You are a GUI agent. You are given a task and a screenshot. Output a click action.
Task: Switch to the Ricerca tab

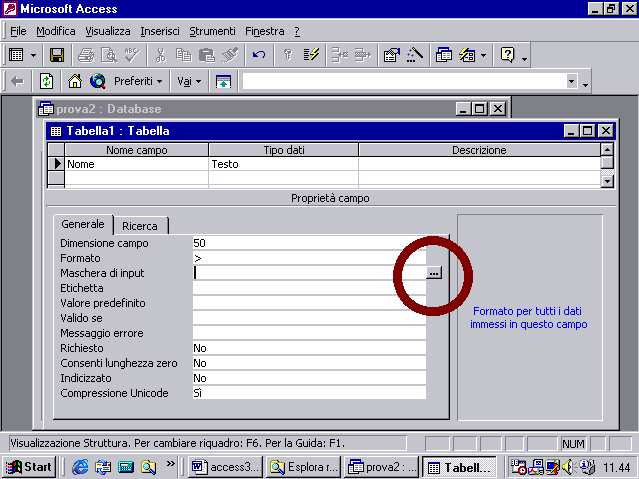pyautogui.click(x=140, y=226)
